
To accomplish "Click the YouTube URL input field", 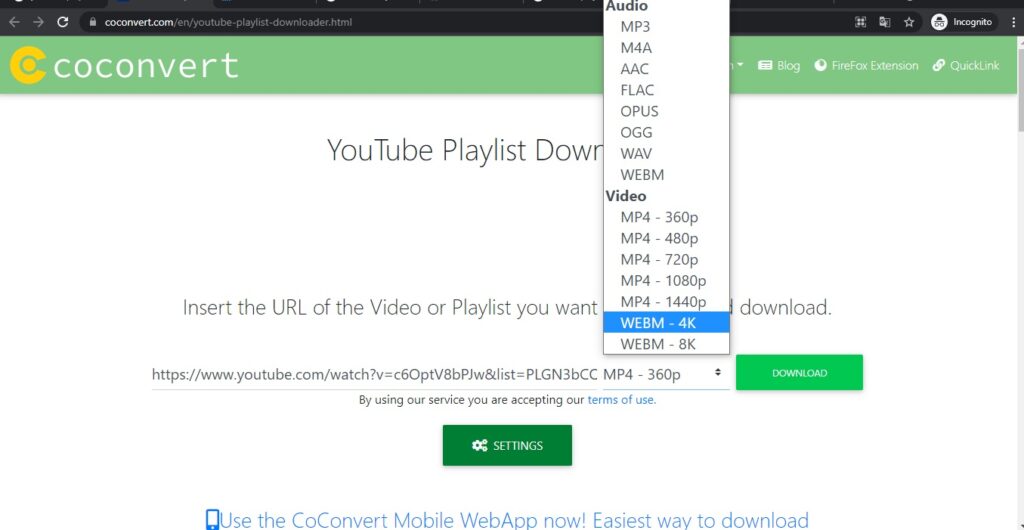I will (375, 374).
